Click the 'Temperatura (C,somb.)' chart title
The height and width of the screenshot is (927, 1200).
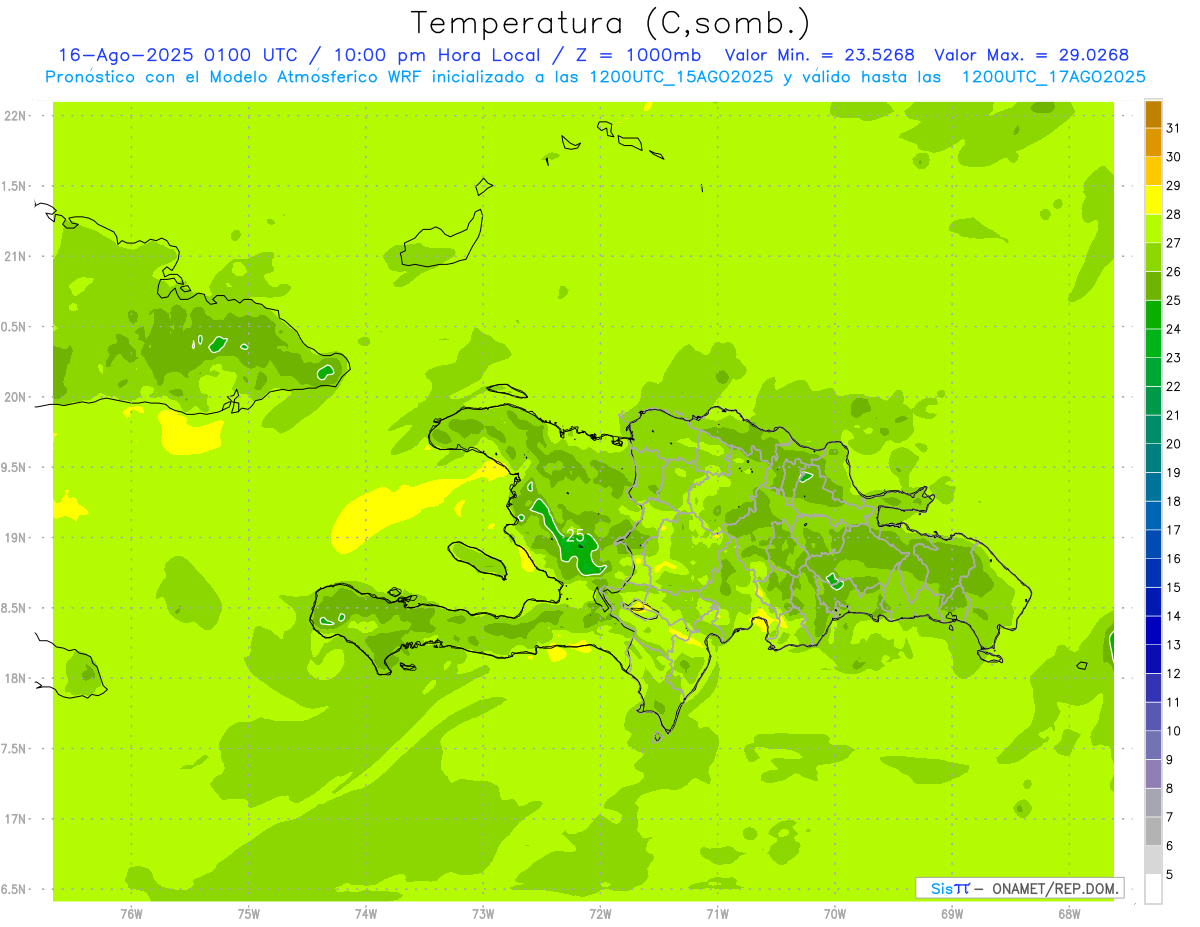[x=609, y=23]
